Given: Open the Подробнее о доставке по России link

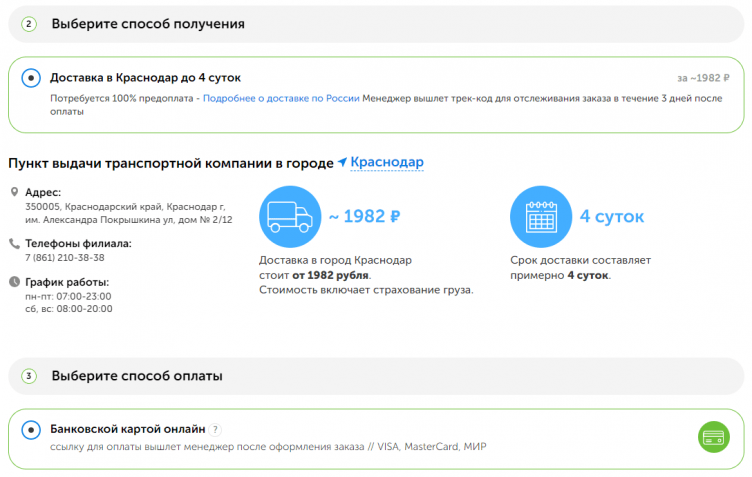Looking at the screenshot, I should point(281,98).
